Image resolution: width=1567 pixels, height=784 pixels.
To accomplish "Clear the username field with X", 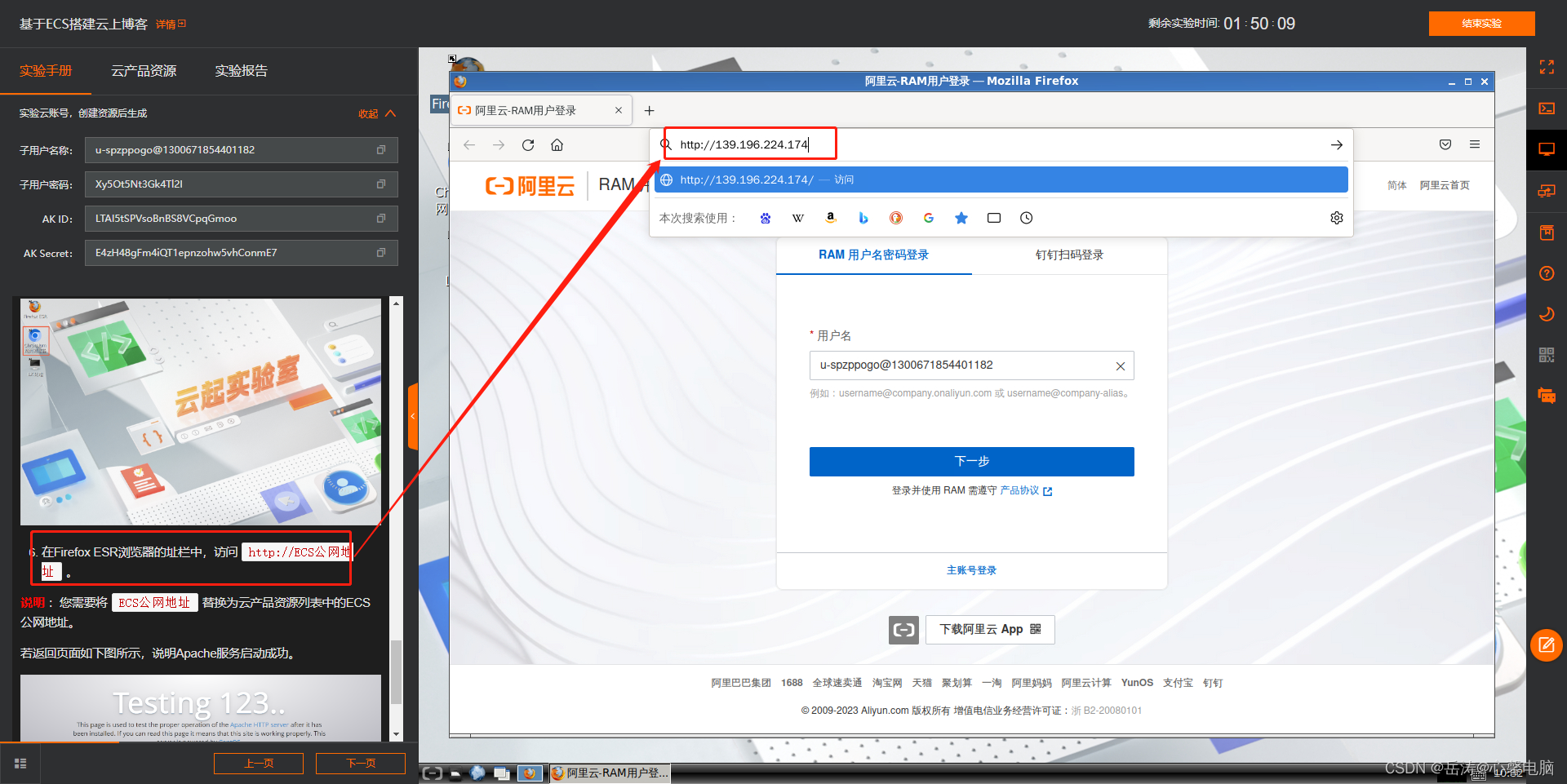I will pos(1121,366).
